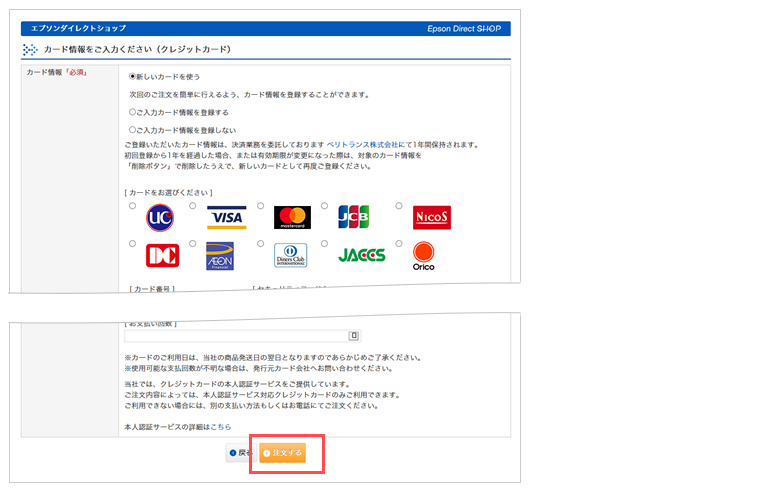Viewport: 770px width, 496px height.
Task: Choose the NICOS radio button
Action: (399, 206)
